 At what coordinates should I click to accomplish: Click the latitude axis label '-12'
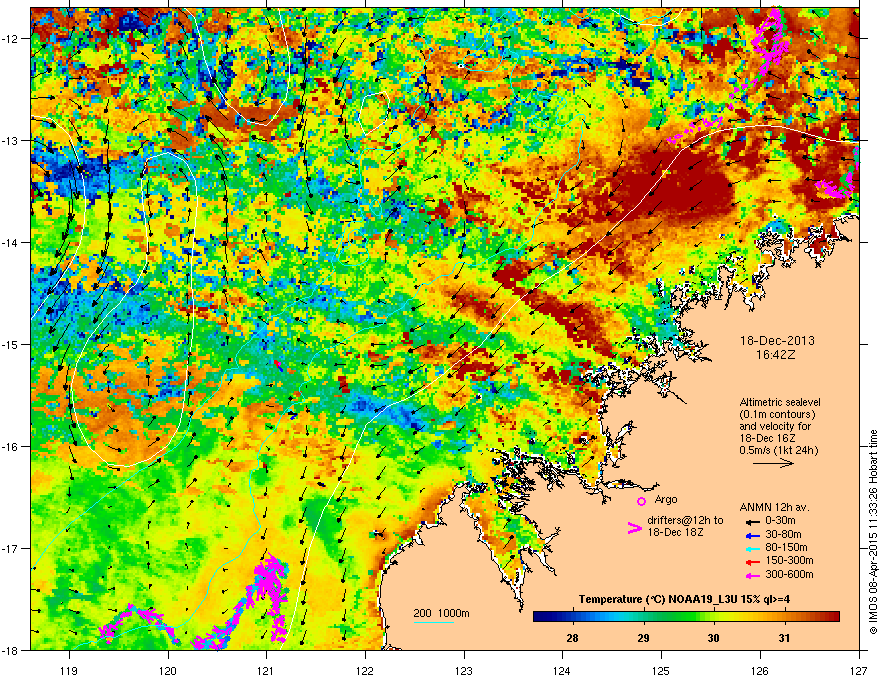coord(10,39)
